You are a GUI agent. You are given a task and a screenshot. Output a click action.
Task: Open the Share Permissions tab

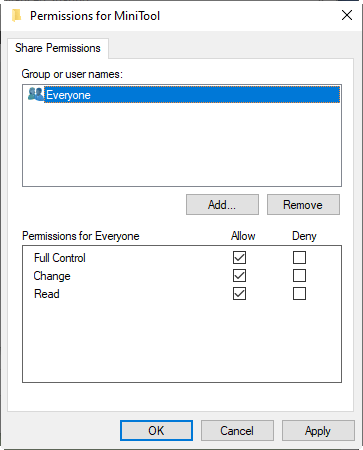[58, 48]
